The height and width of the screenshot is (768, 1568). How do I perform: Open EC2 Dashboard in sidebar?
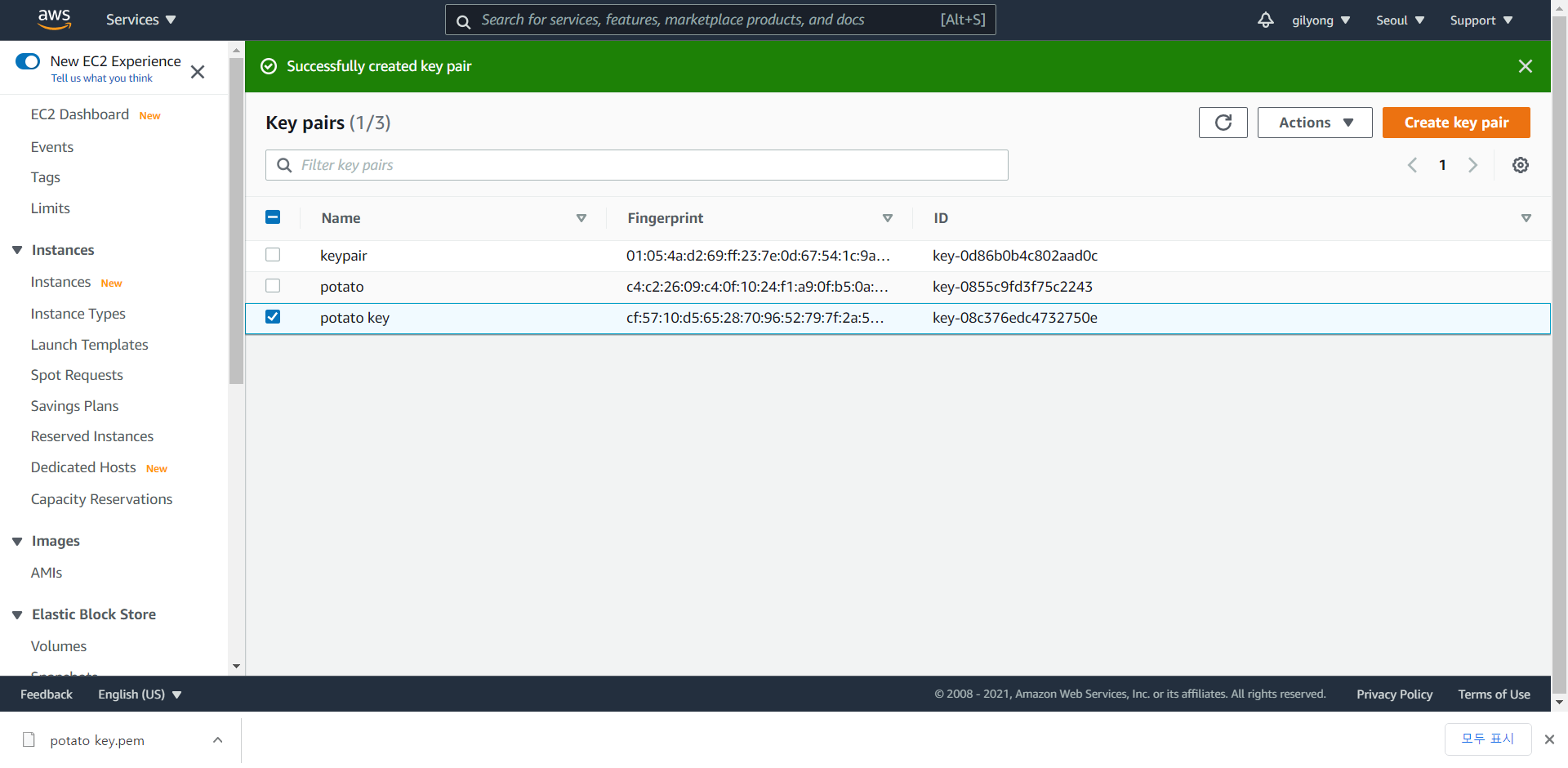pyautogui.click(x=80, y=114)
